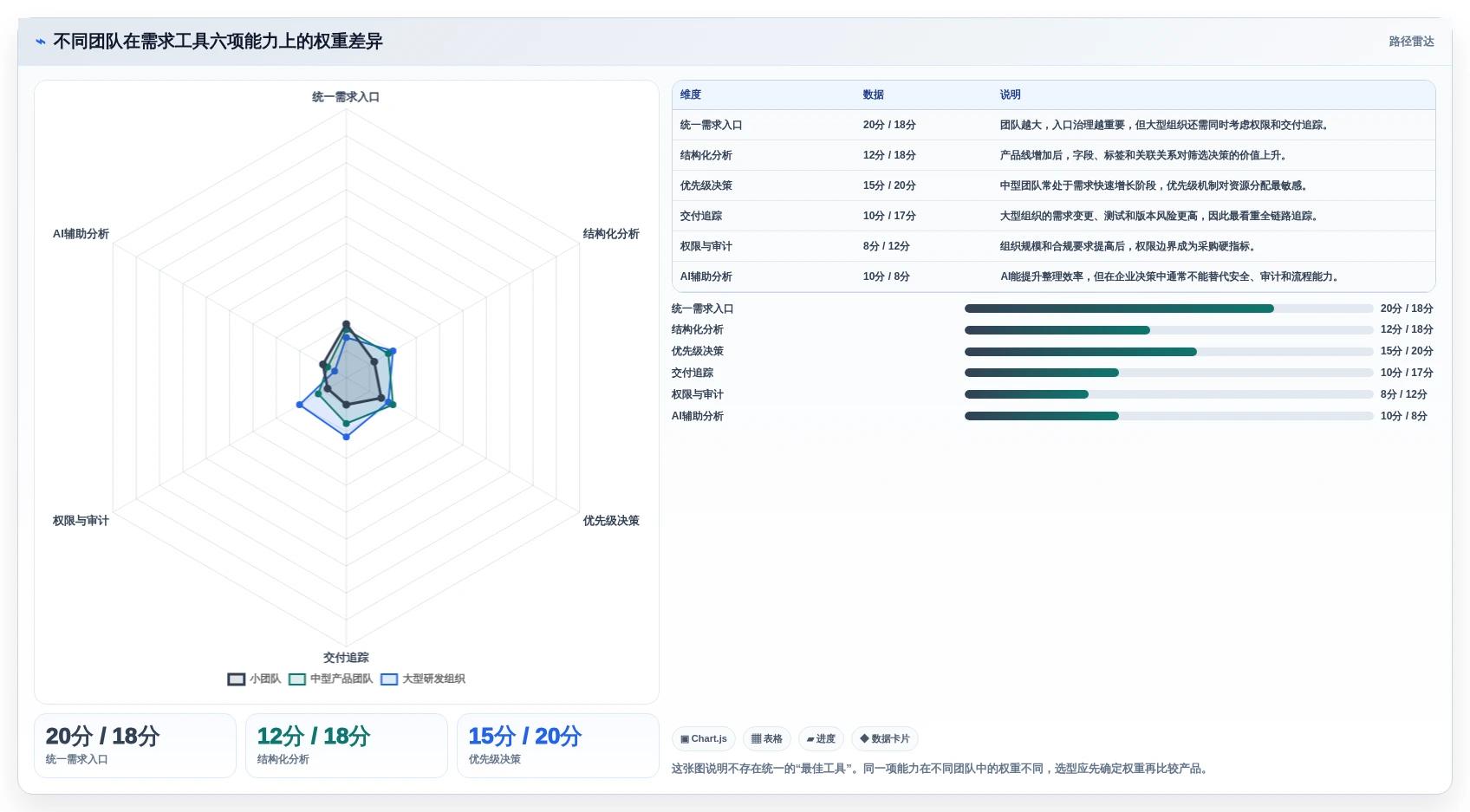Click the AI辅助分析 progress bar
The height and width of the screenshot is (812, 1470).
1169,416
